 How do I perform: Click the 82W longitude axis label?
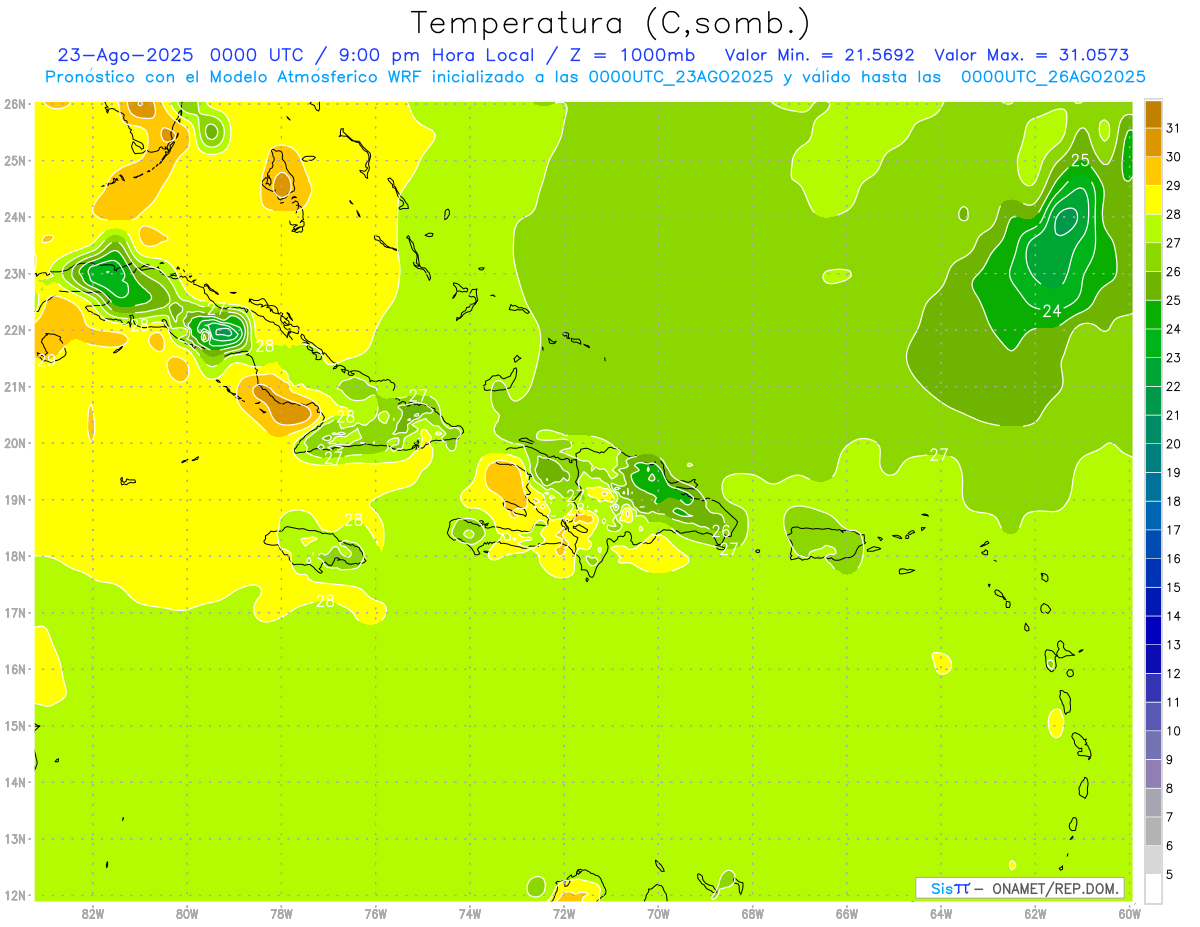[x=93, y=912]
